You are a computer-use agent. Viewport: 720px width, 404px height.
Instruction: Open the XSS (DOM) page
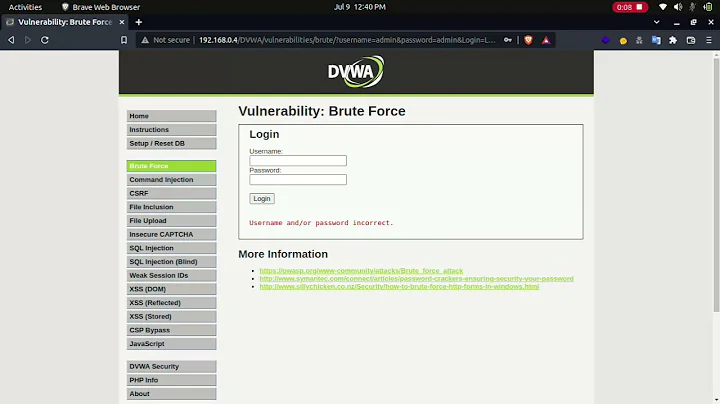click(x=171, y=289)
